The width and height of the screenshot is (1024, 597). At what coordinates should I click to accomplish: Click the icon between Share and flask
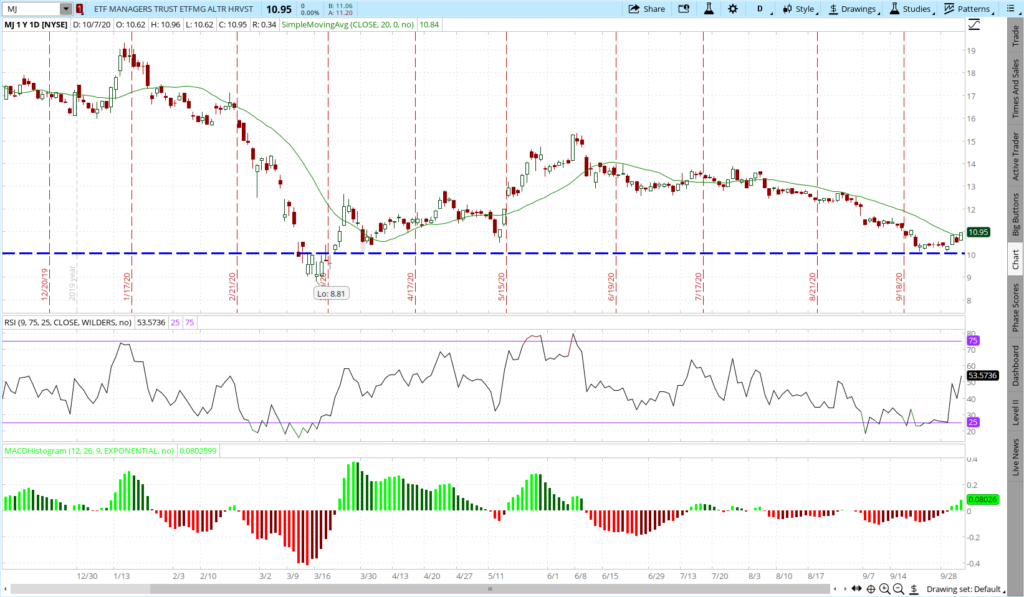(684, 9)
